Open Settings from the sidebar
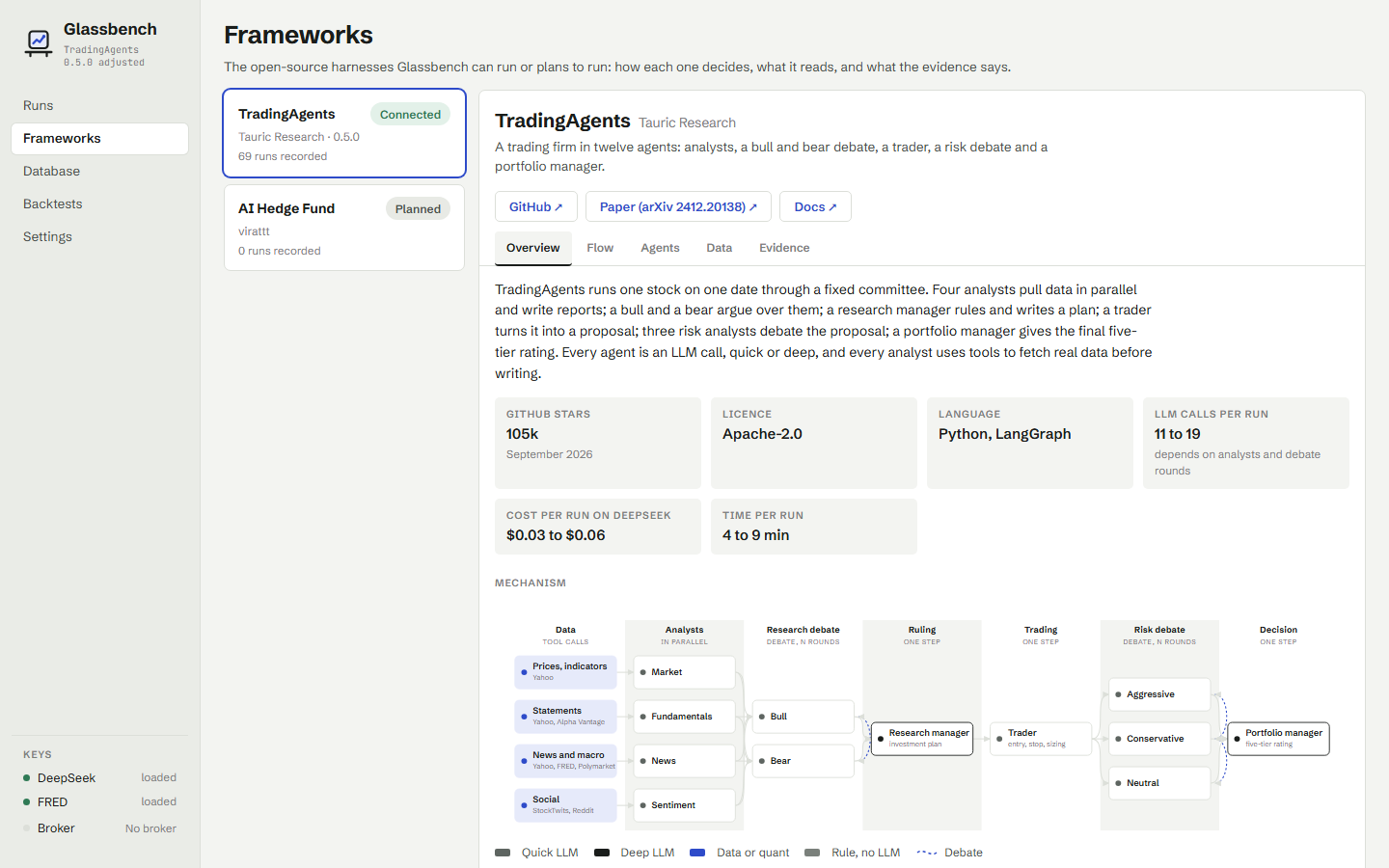This screenshot has width=1389, height=868. pos(99,236)
